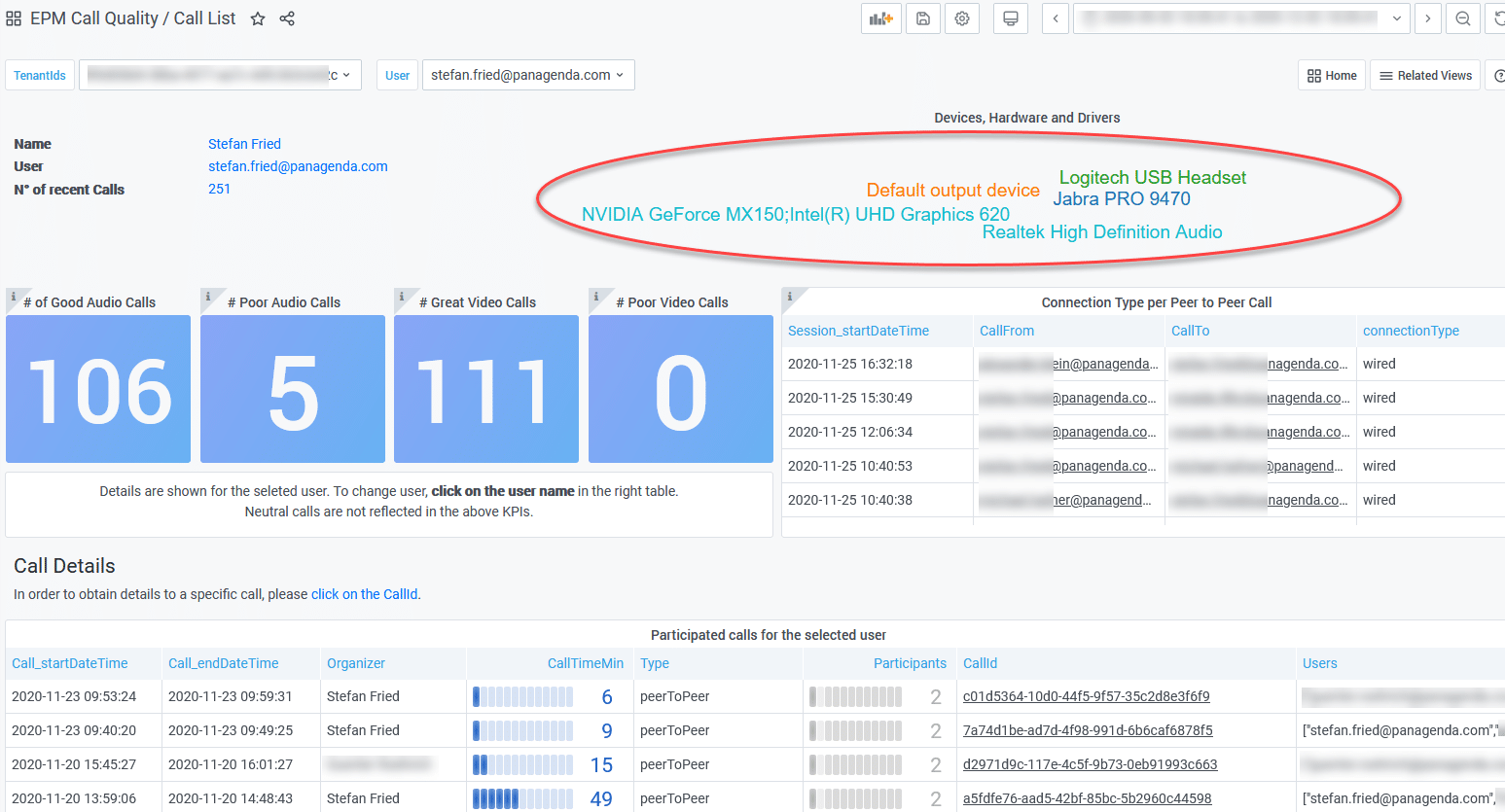Cycle view mode with monitor icon
This screenshot has width=1505, height=812.
1011,18
